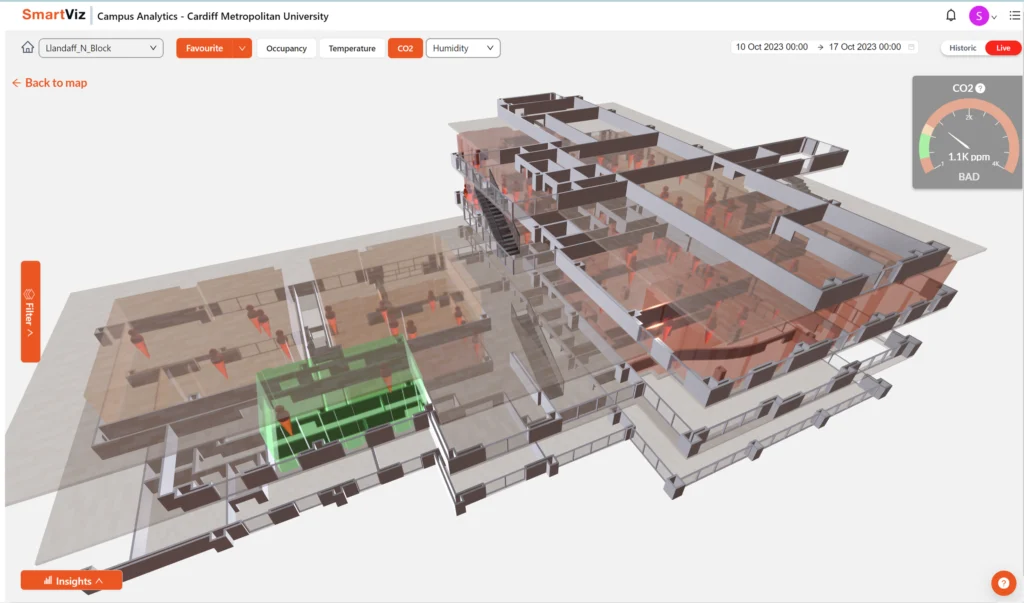
Task: Click the calendar icon in date range
Action: click(x=911, y=47)
